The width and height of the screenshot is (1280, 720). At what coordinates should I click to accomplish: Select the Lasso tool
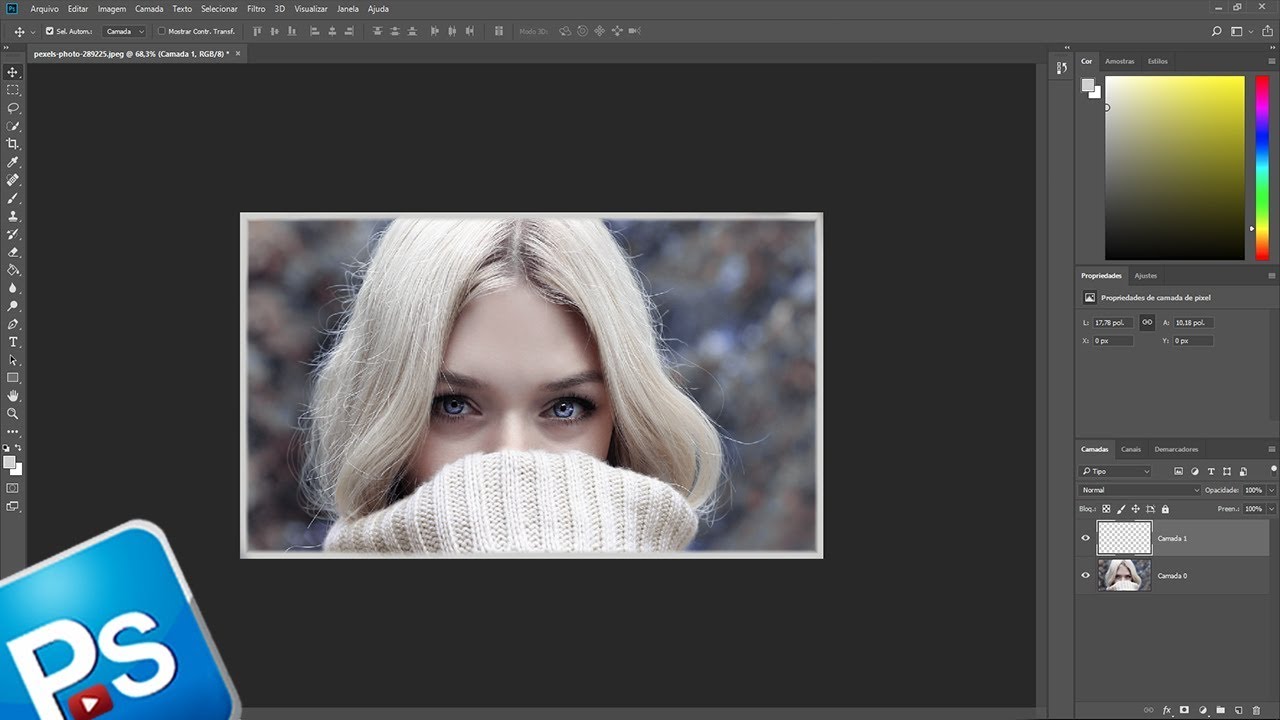13,108
